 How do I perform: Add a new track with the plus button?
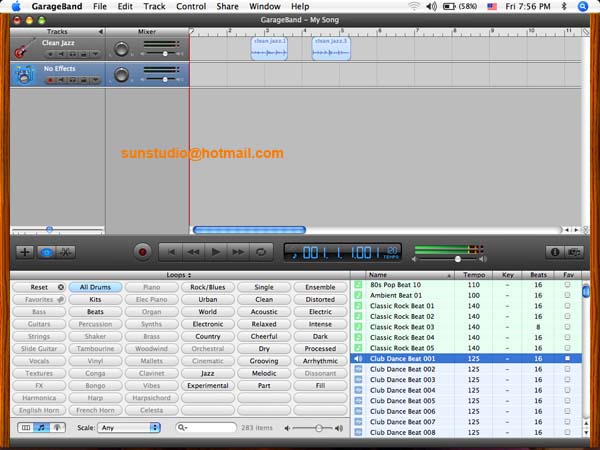pyautogui.click(x=25, y=252)
